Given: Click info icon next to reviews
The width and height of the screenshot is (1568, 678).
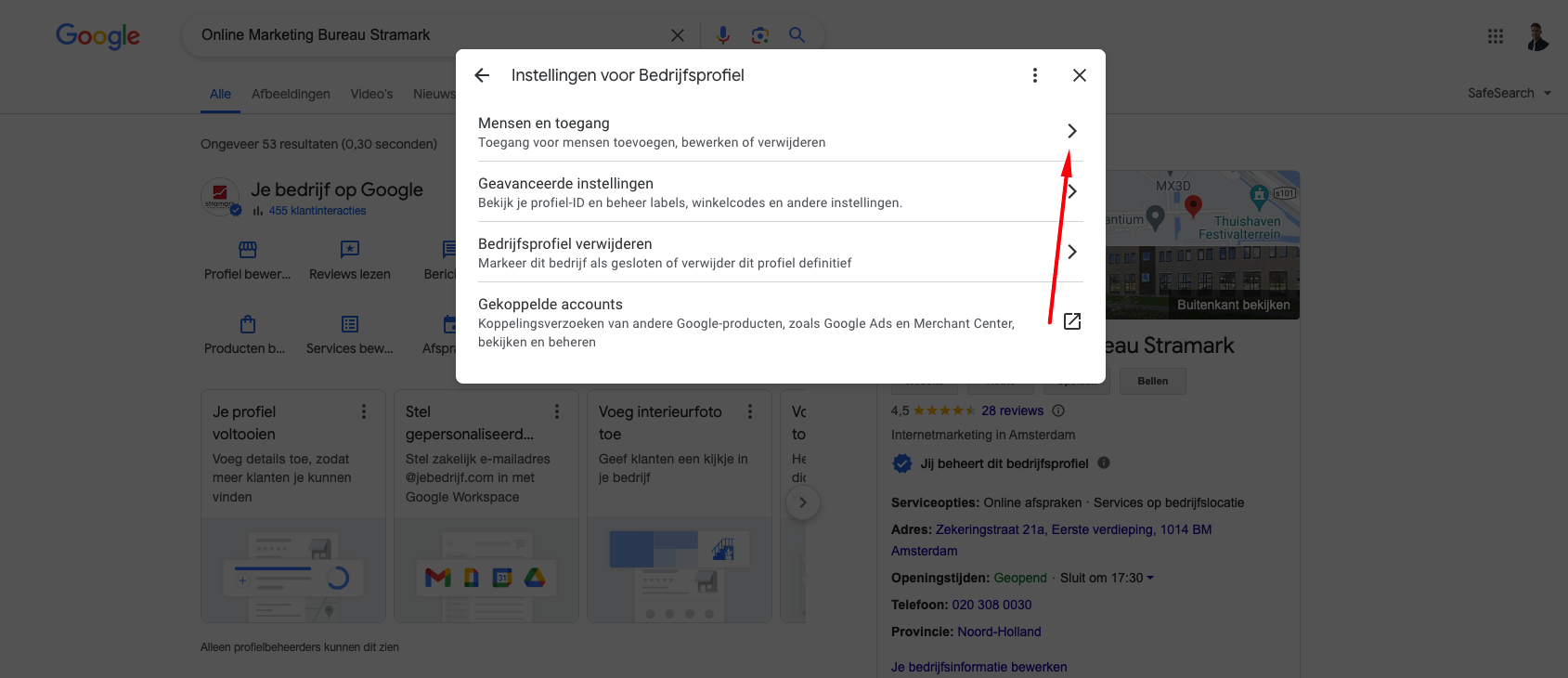Looking at the screenshot, I should click(1058, 411).
